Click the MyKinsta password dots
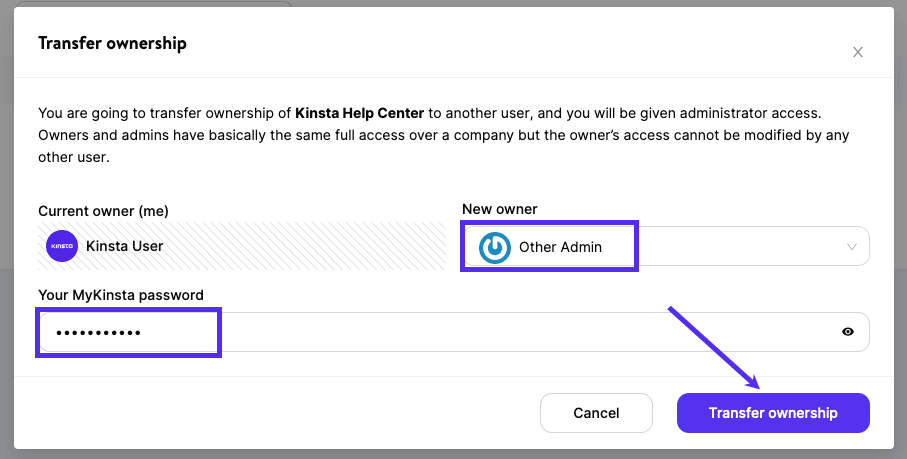907x459 pixels. point(98,332)
